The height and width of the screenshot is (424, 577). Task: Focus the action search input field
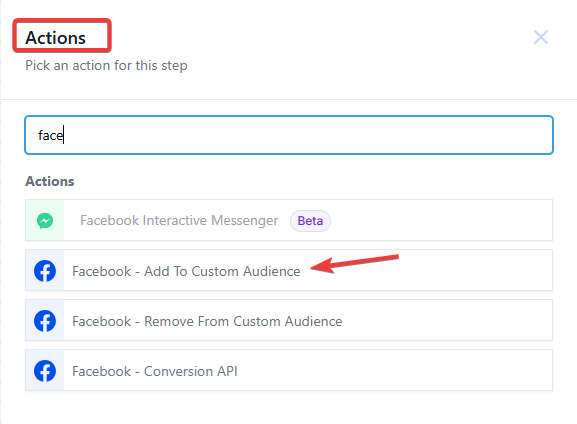pos(289,135)
